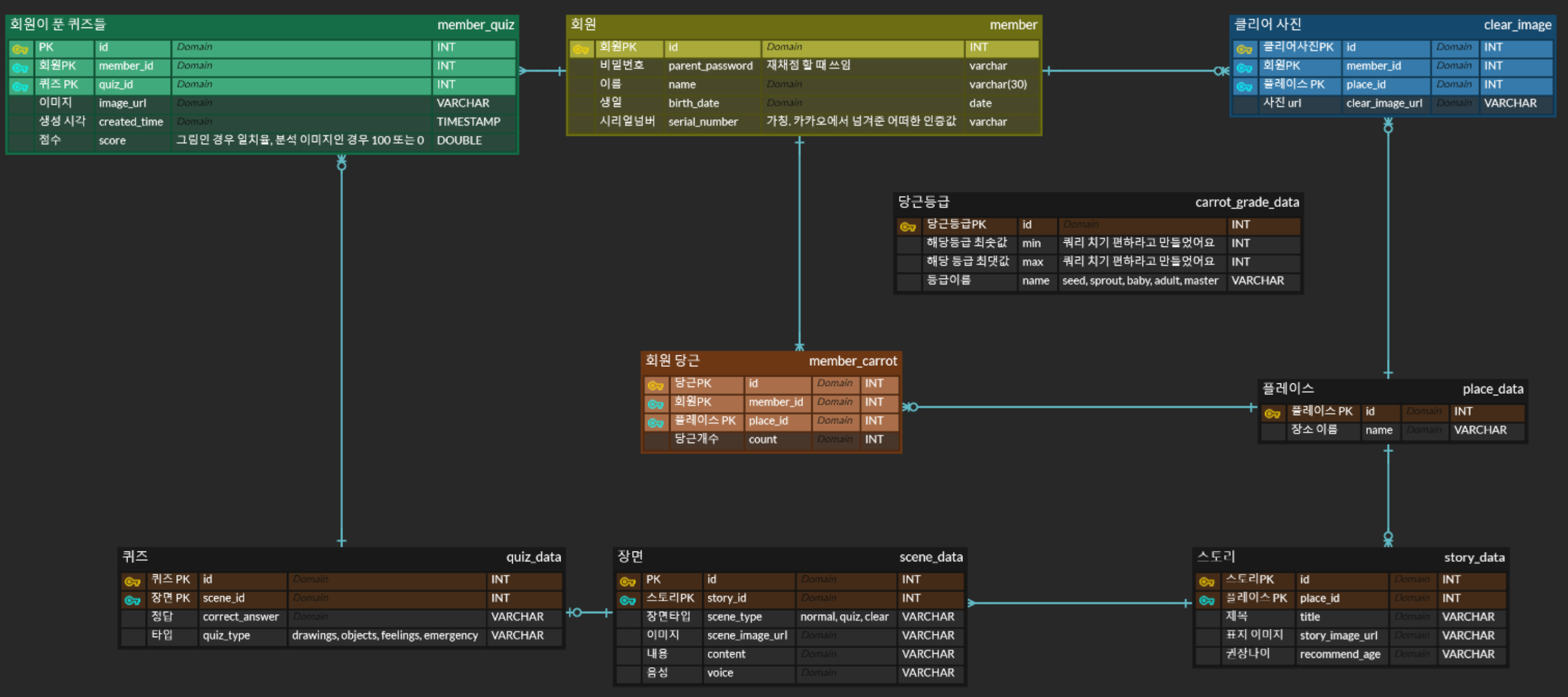Click the quiz_type comment listing drawings, objects
Image resolution: width=1568 pixels, height=697 pixels.
tap(384, 635)
